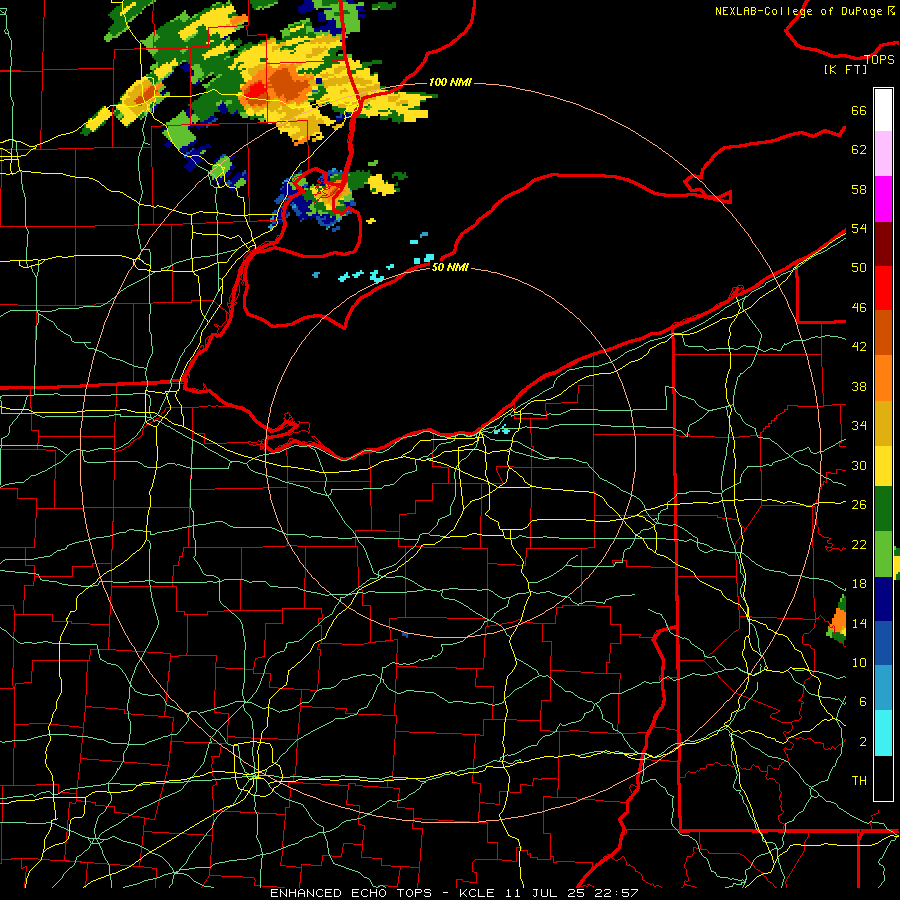Select the navy blue legend swatch
This screenshot has height=900, width=900.
coord(883,599)
